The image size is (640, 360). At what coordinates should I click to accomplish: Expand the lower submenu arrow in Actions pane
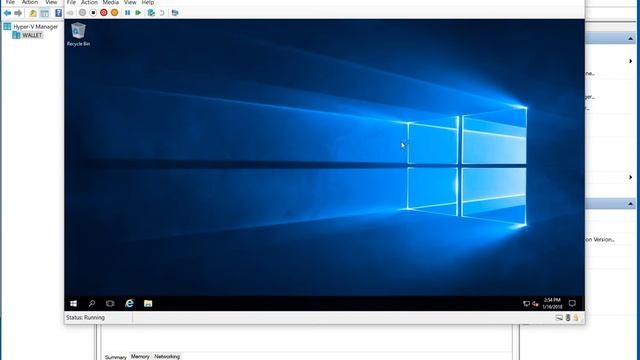pos(631,178)
